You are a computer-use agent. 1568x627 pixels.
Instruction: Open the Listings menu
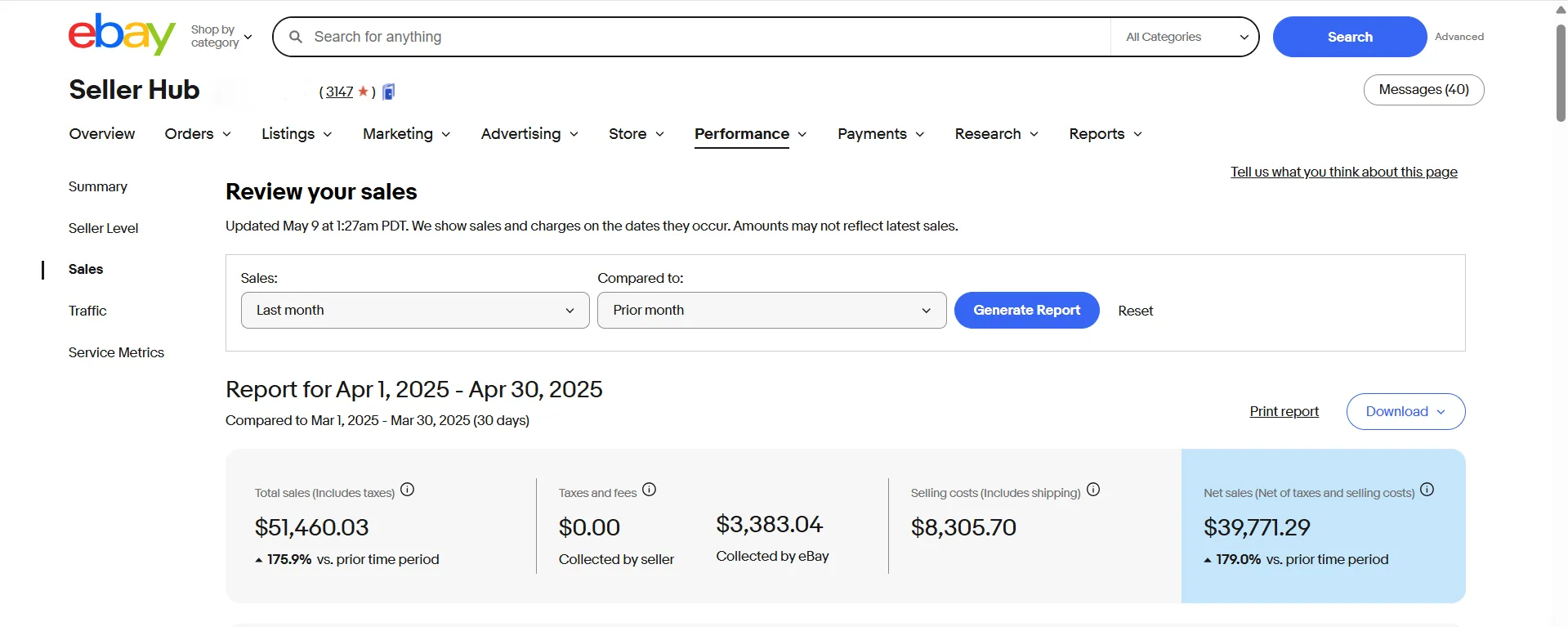288,134
